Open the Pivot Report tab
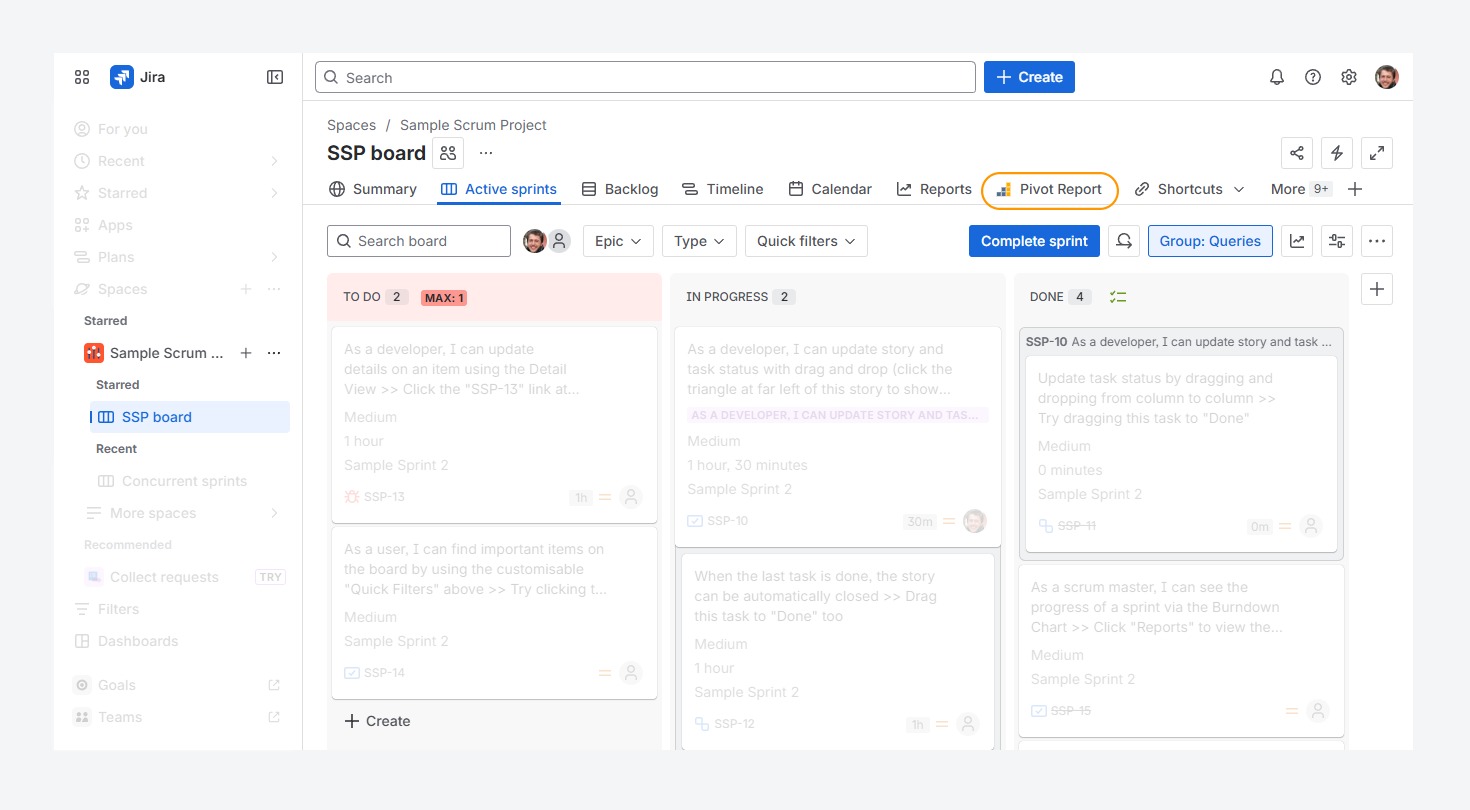Viewport: 1470px width, 810px height. pos(1050,189)
